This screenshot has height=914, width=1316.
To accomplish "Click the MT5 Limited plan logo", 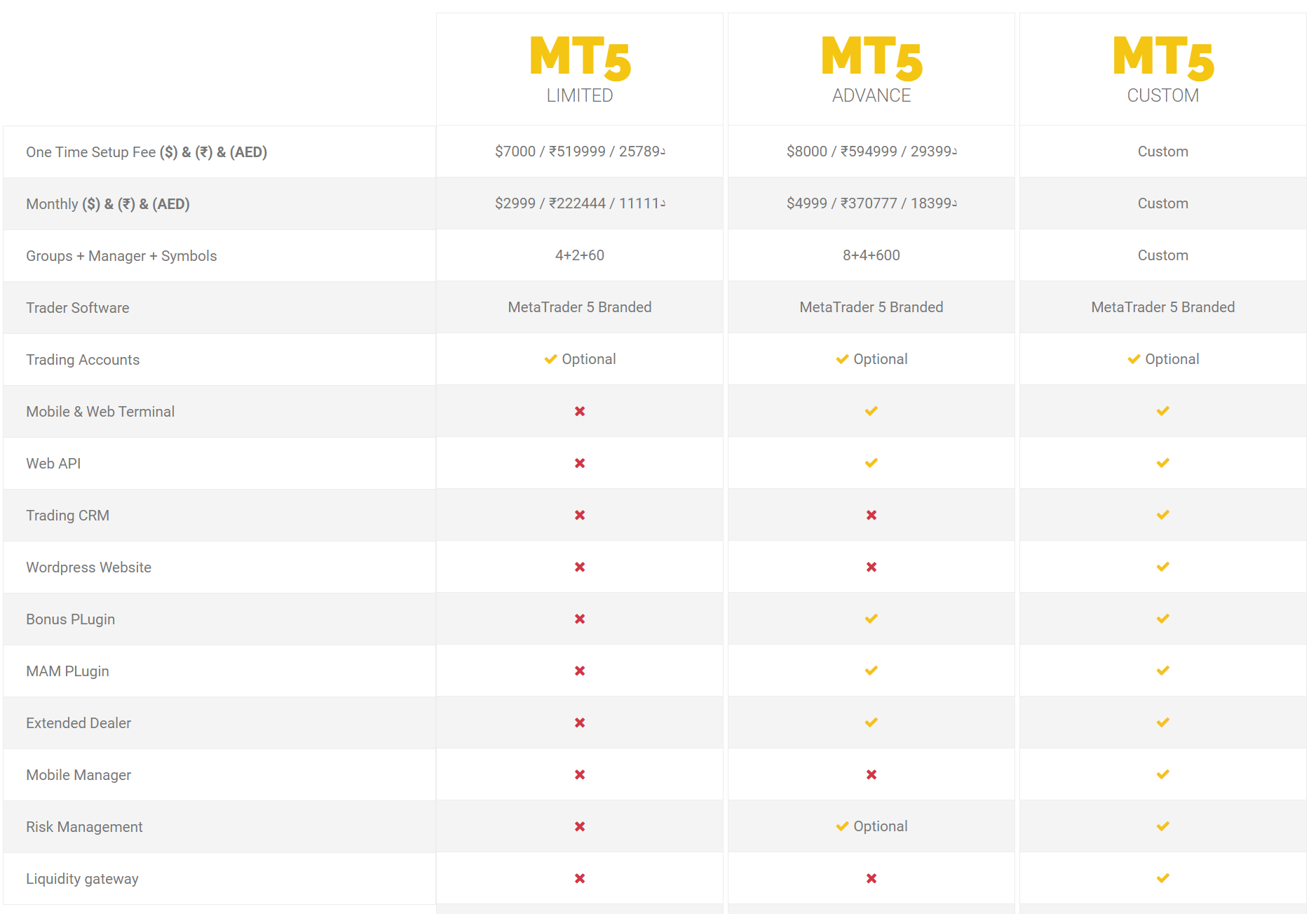I will coord(580,58).
